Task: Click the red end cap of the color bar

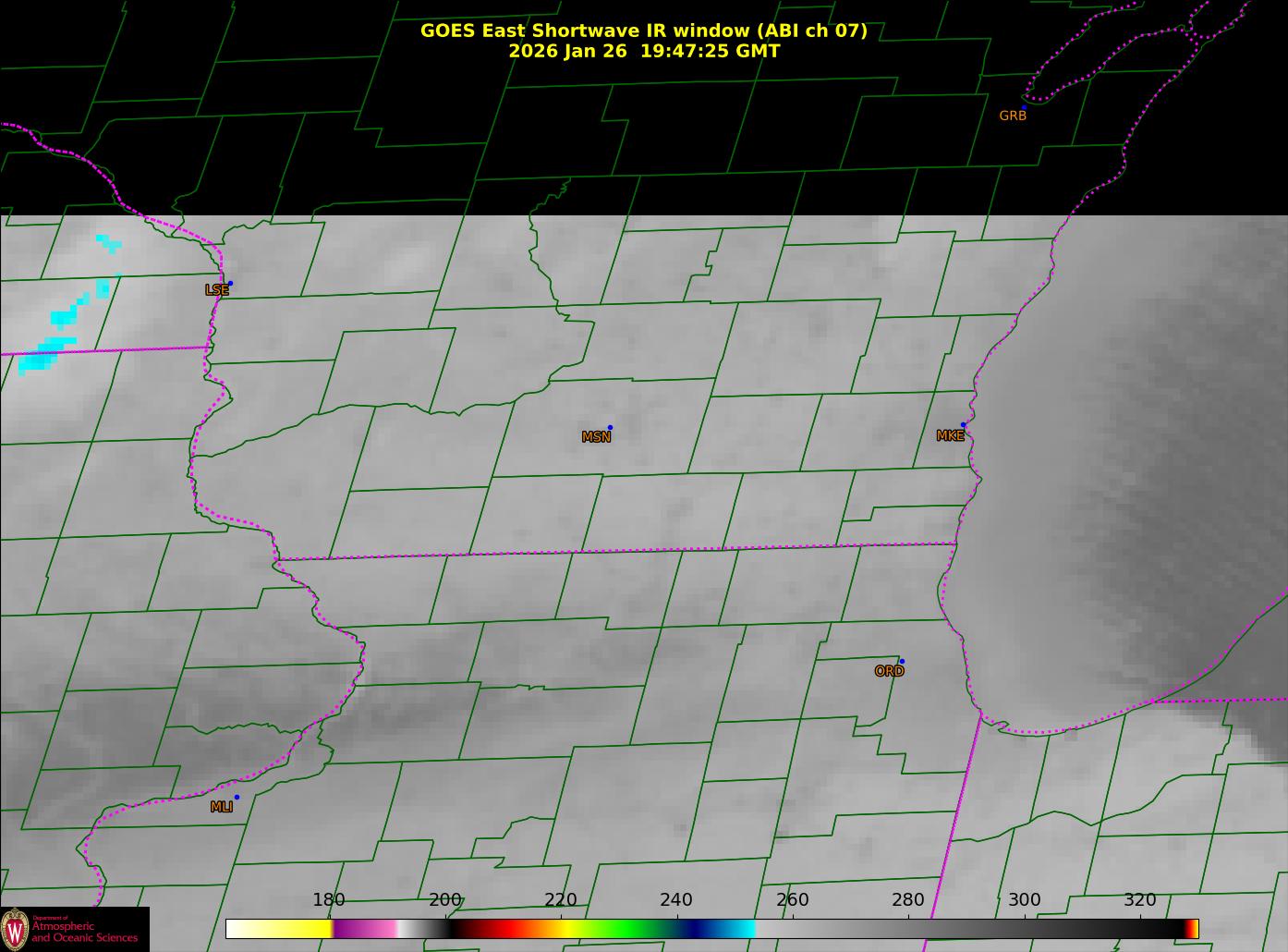Action: tap(1190, 929)
